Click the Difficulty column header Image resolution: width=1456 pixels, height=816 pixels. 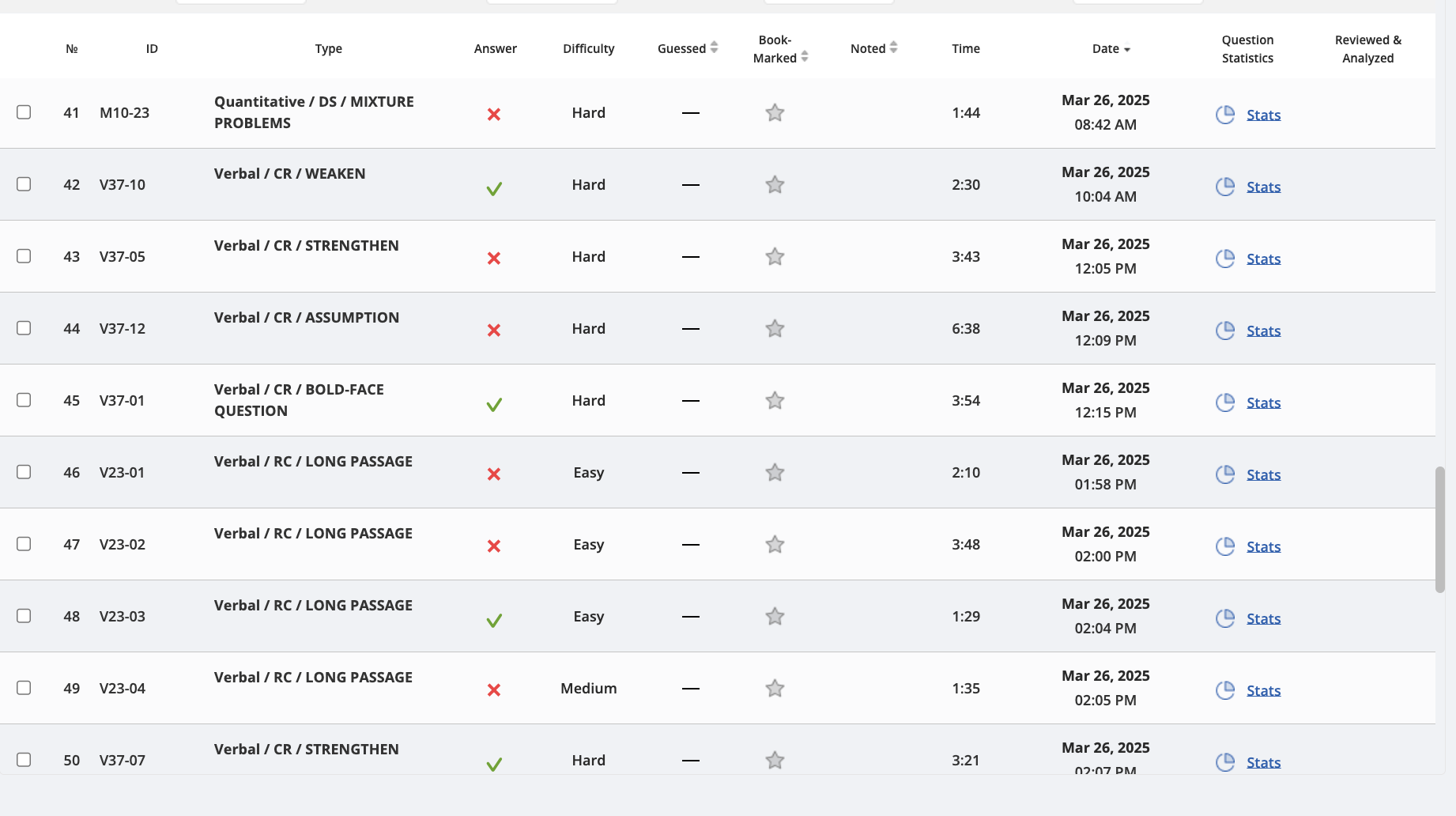coord(588,49)
